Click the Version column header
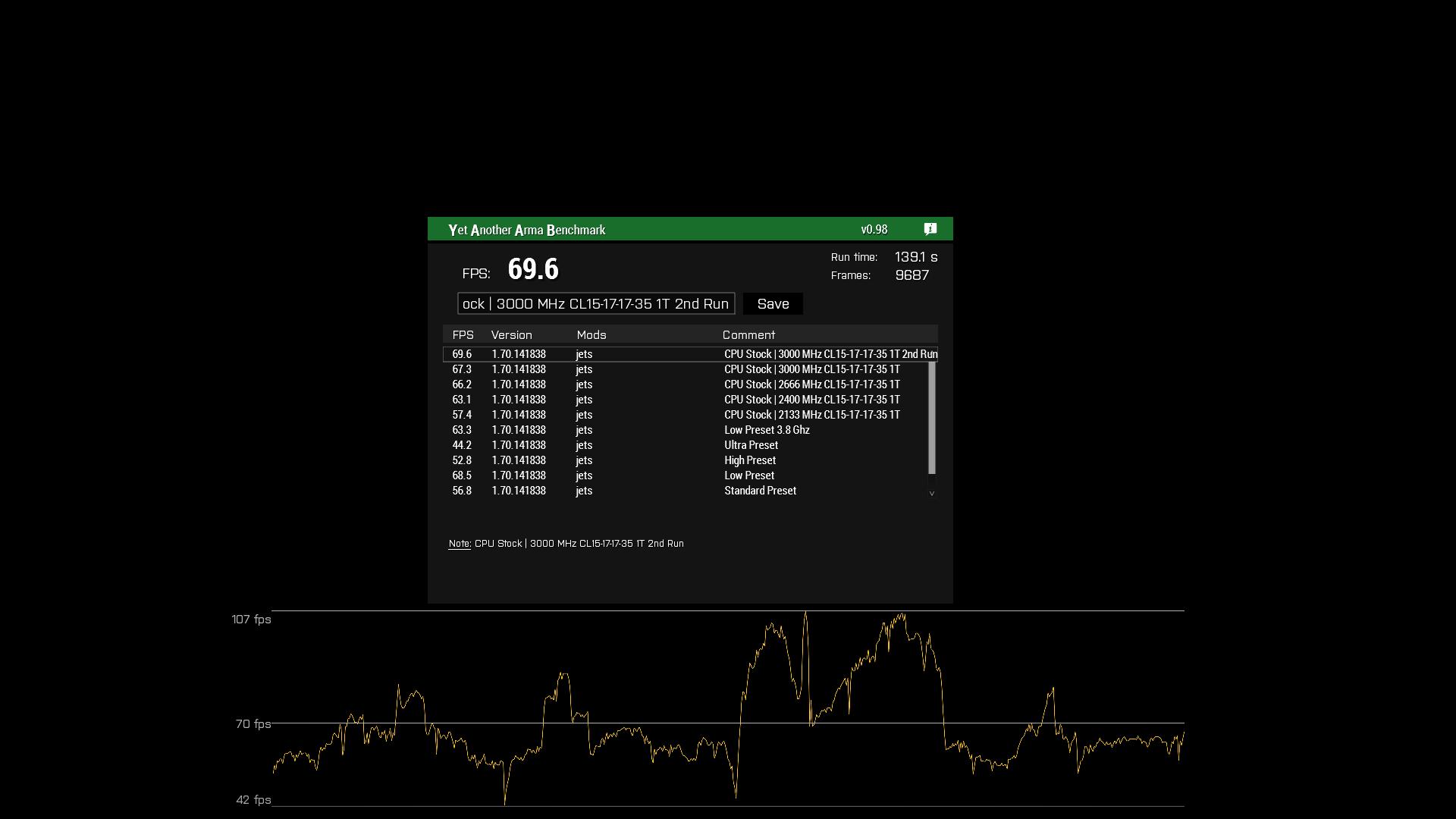Viewport: 1456px width, 819px height. (x=511, y=335)
